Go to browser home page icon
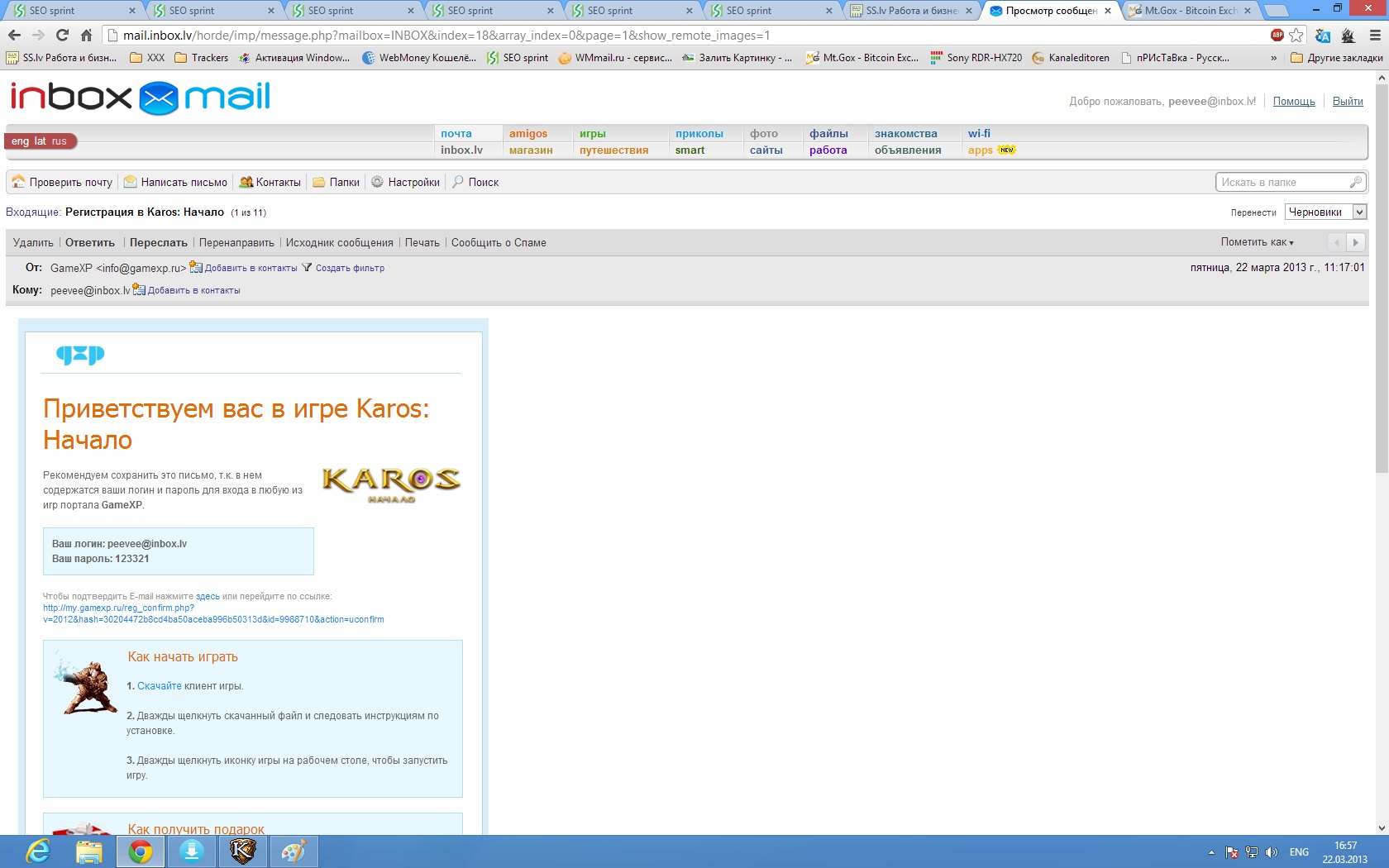1389x868 pixels. [x=86, y=36]
